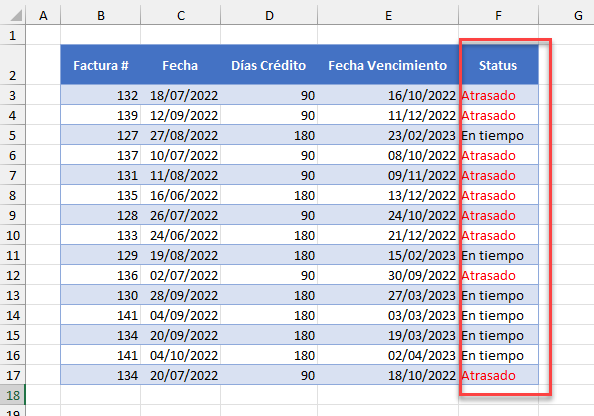This screenshot has height=416, width=594.
Task: Select column B header
Action: click(x=100, y=16)
